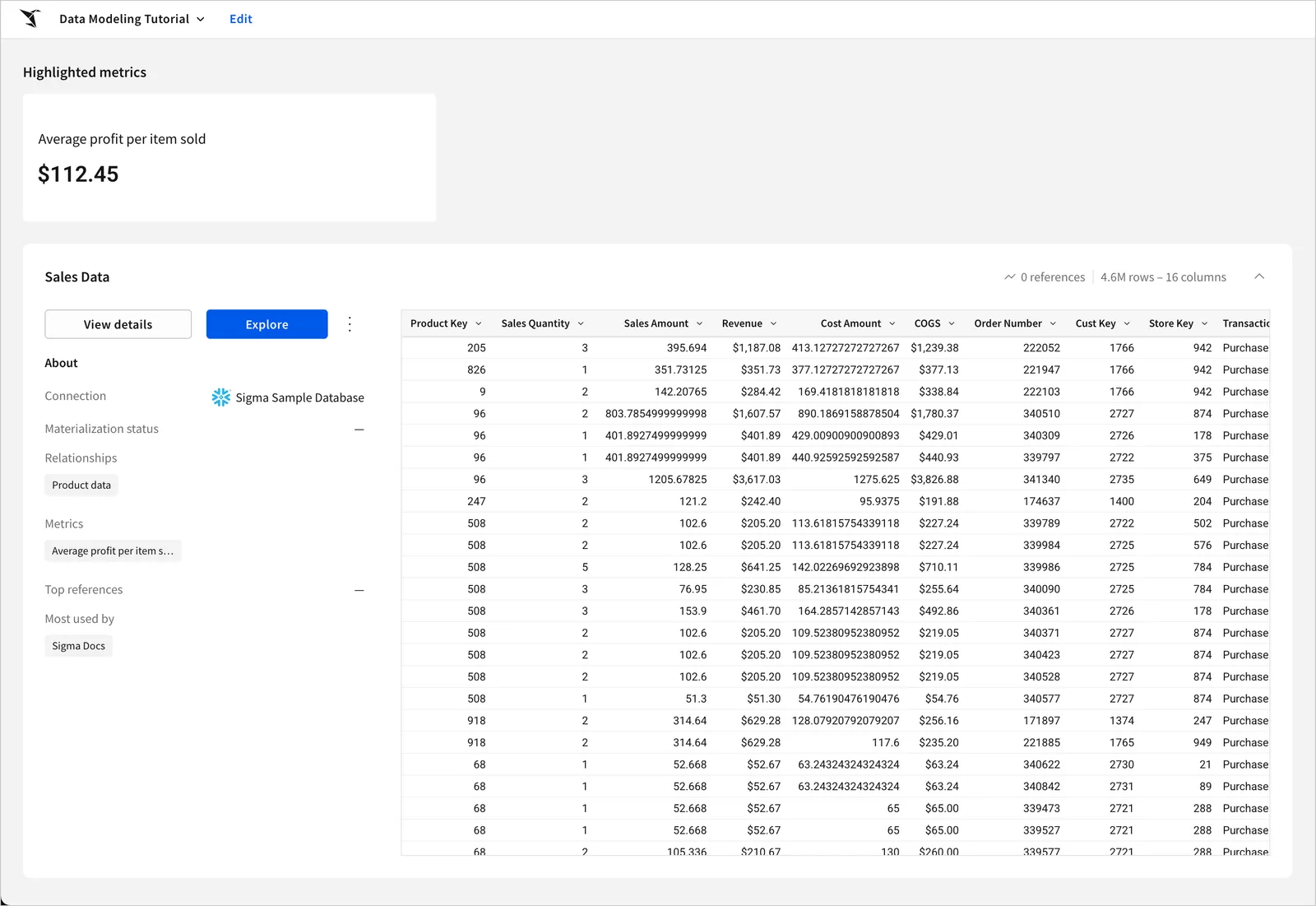1316x906 pixels.
Task: Click the Edit link
Action: point(240,19)
